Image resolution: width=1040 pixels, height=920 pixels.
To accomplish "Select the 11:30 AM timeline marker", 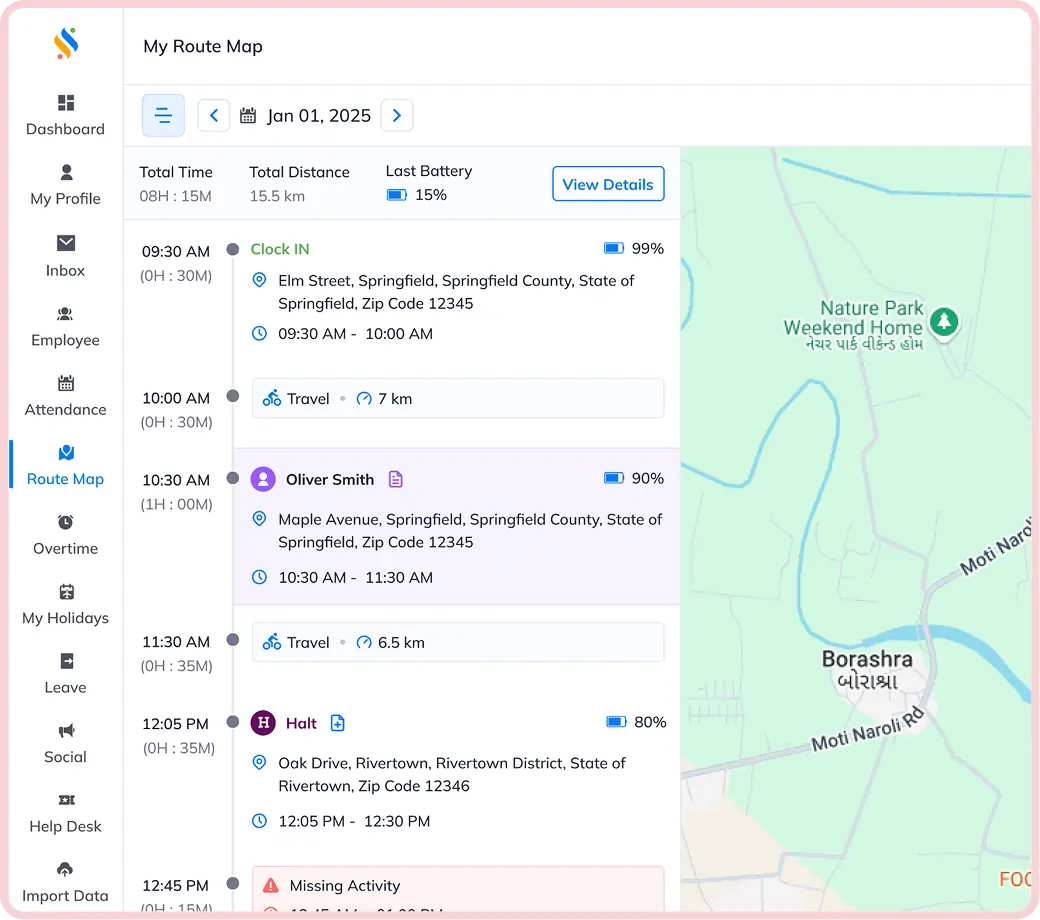I will [232, 639].
